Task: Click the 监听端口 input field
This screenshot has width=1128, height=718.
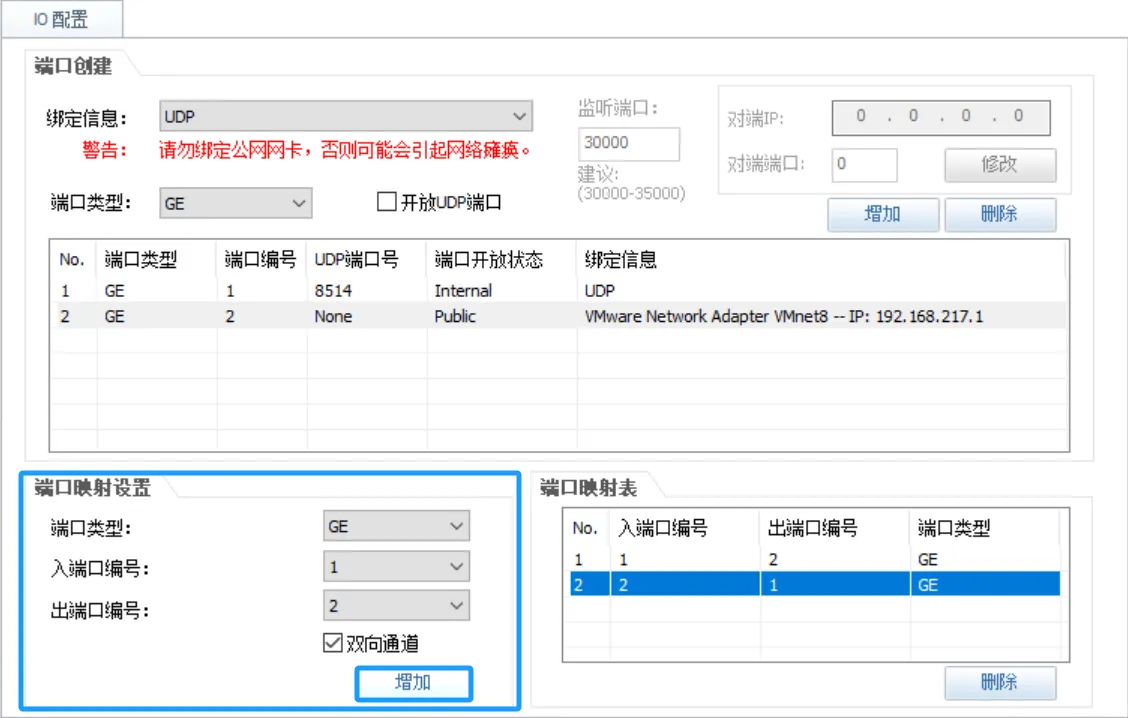Action: [x=628, y=143]
